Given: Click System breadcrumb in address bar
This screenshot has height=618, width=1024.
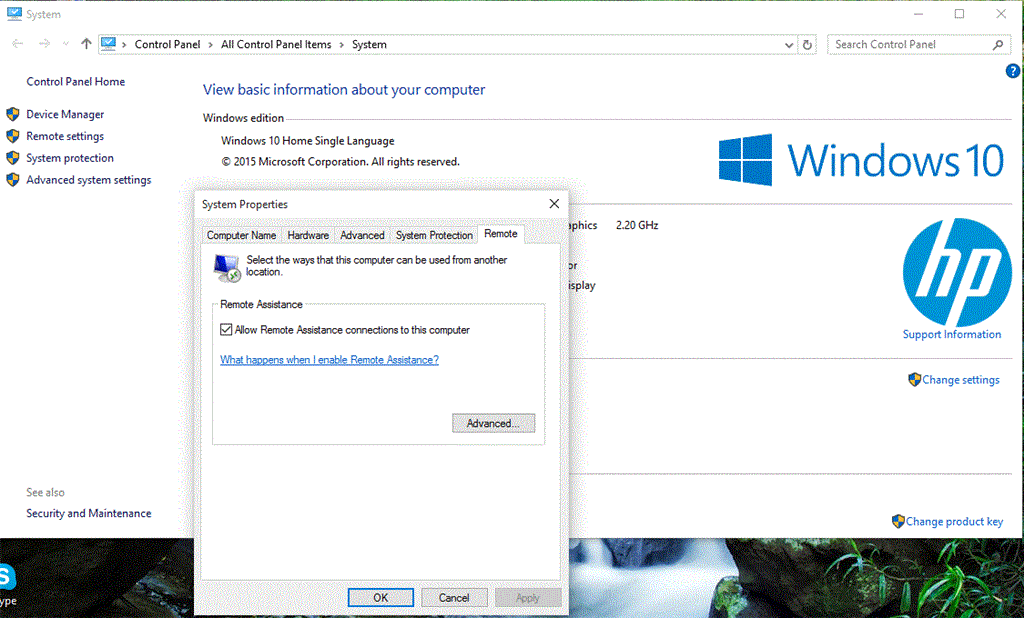Looking at the screenshot, I should (x=369, y=44).
